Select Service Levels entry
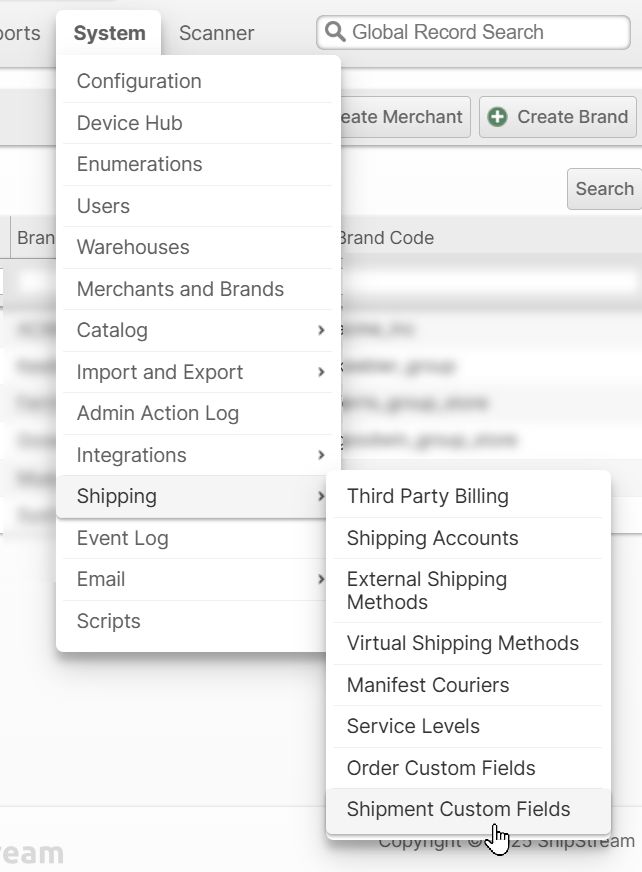Image resolution: width=642 pixels, height=872 pixels. [413, 726]
